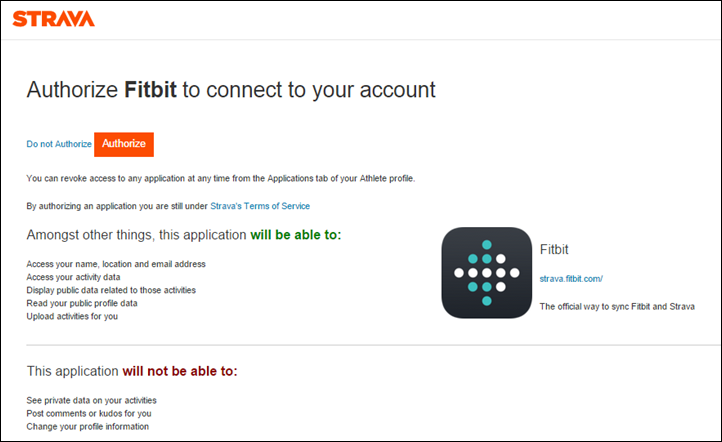Screen dimensions: 722x442
Task: Click 'Access your activity data' permission line
Action: click(x=73, y=277)
